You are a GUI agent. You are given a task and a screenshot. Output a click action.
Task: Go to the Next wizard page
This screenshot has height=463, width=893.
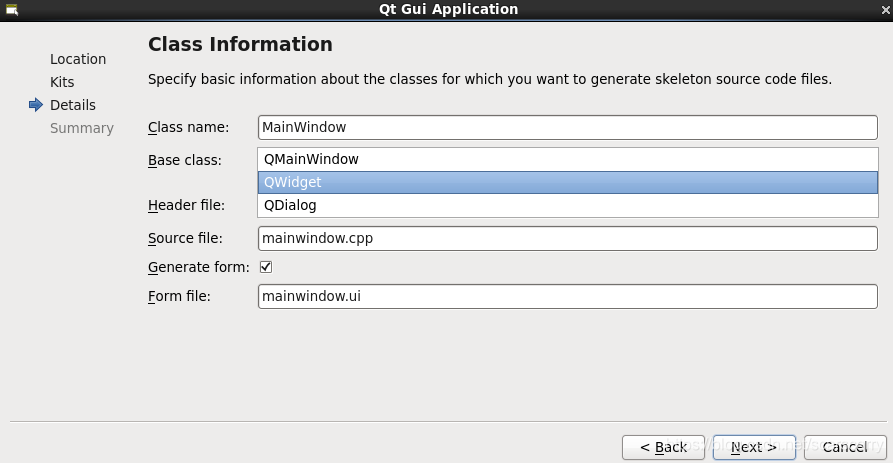pos(754,447)
